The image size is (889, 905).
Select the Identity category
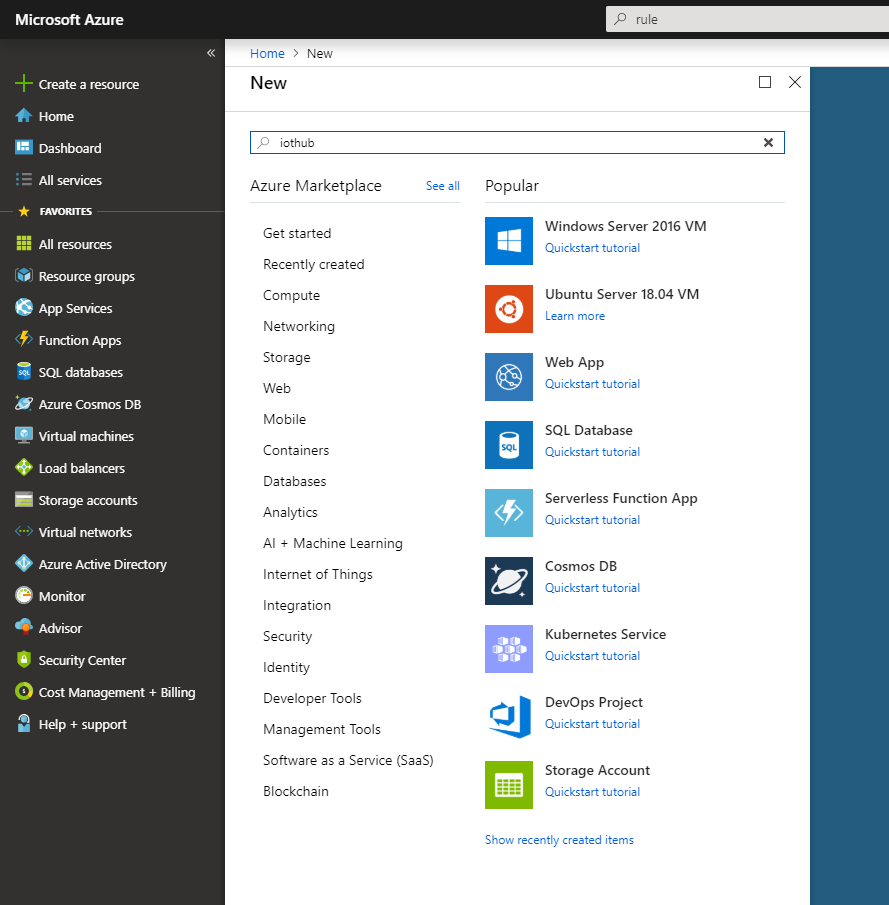pyautogui.click(x=286, y=668)
